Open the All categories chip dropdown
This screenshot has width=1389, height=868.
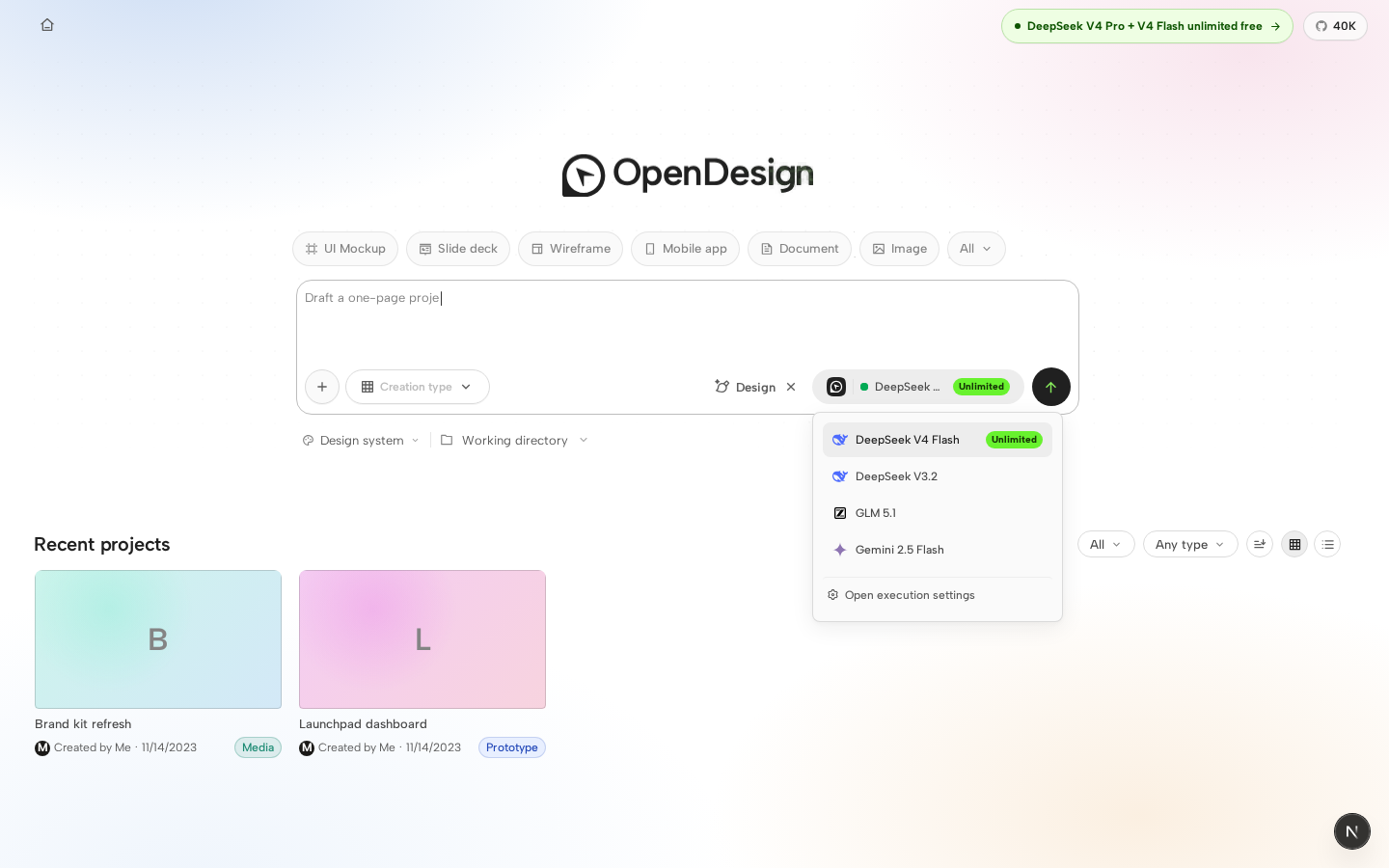976,249
